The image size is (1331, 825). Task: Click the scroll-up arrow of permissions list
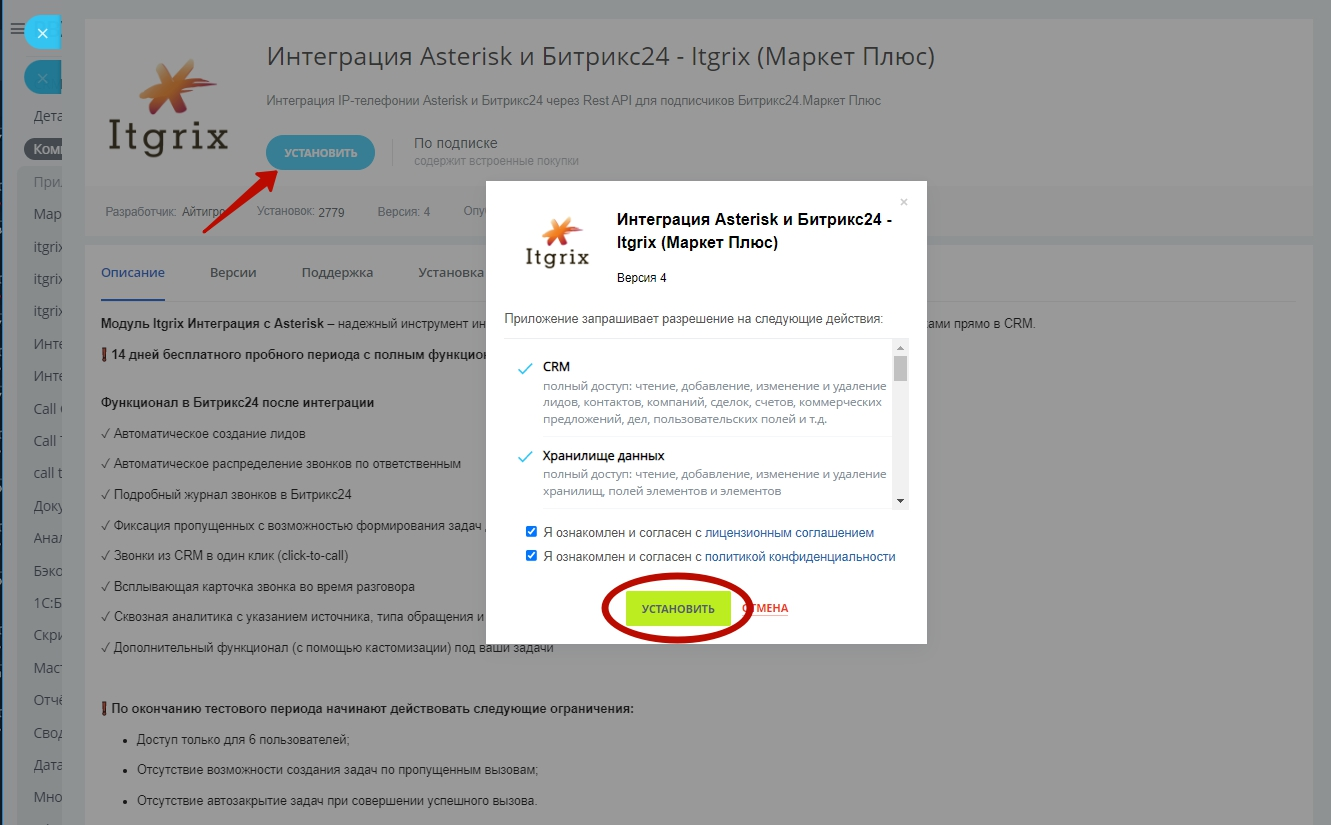pyautogui.click(x=900, y=348)
